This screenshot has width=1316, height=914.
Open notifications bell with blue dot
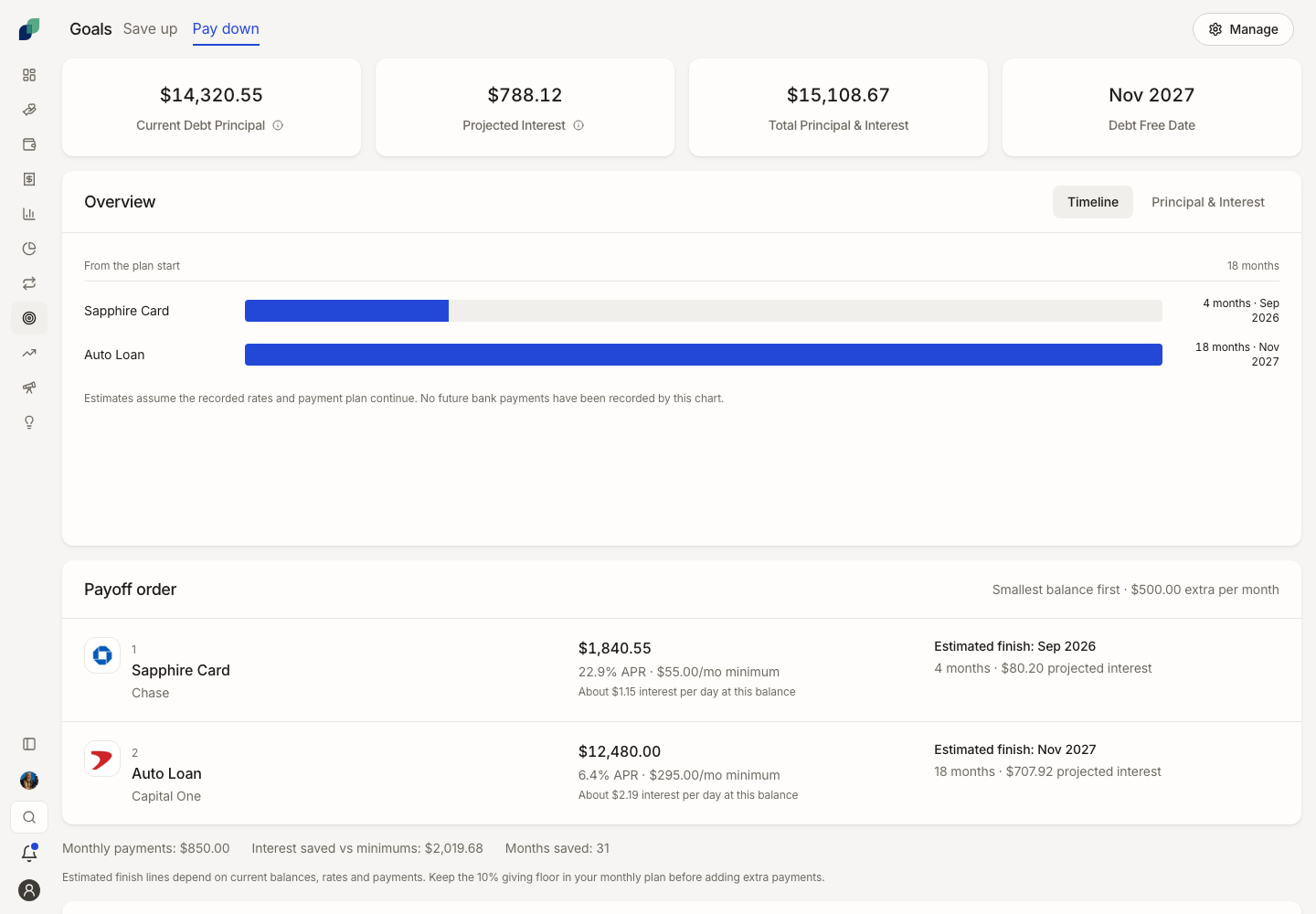(x=29, y=854)
